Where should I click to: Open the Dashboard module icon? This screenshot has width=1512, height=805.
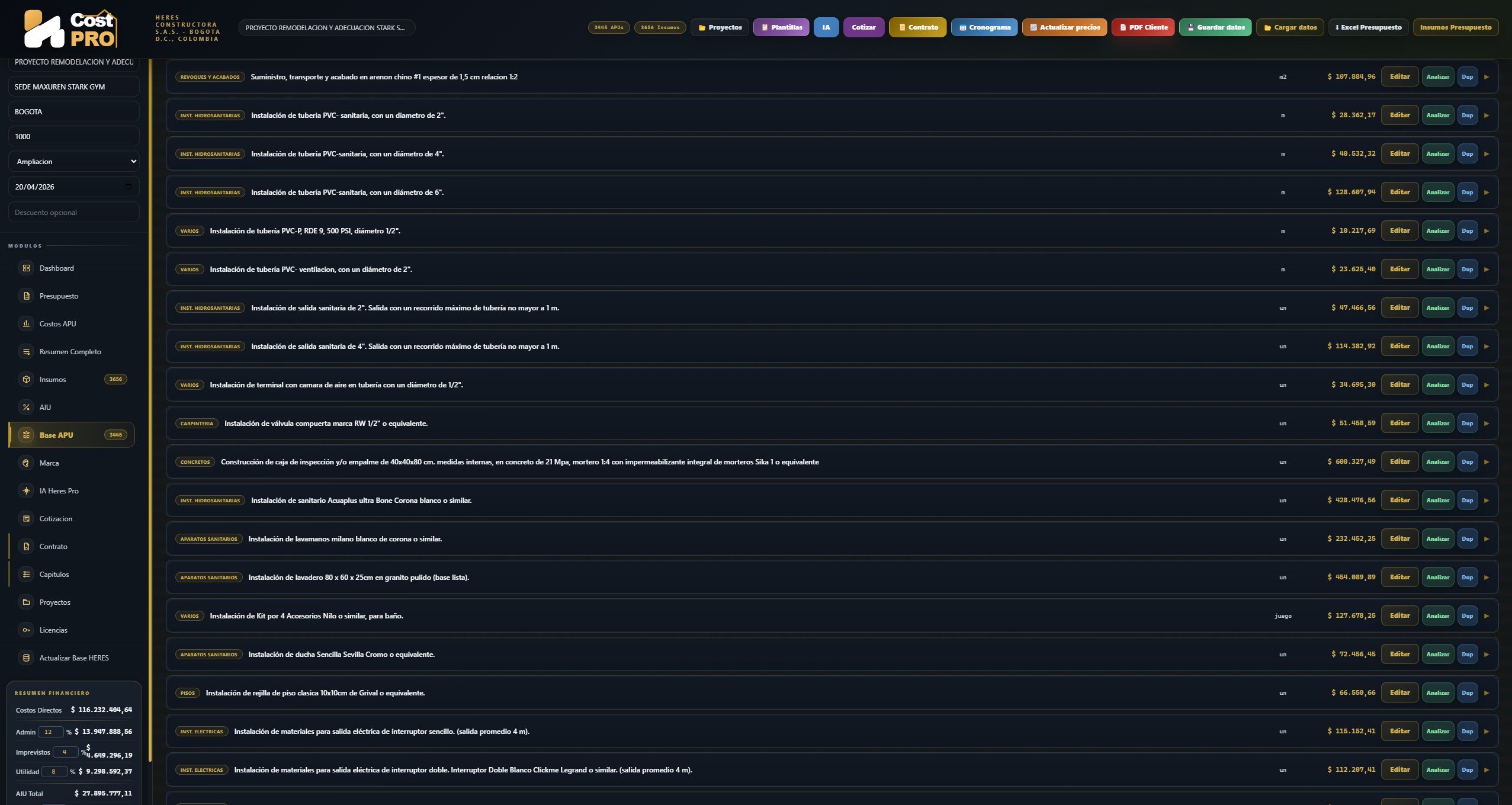pos(26,268)
